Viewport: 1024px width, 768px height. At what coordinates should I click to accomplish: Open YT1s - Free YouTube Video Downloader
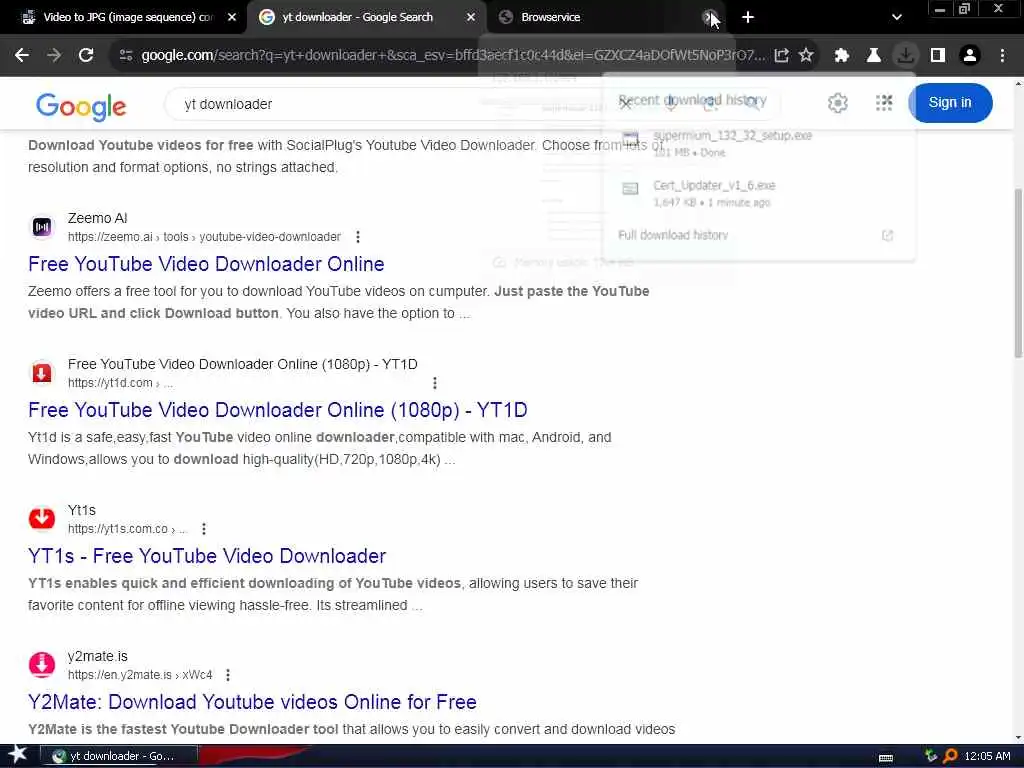207,556
